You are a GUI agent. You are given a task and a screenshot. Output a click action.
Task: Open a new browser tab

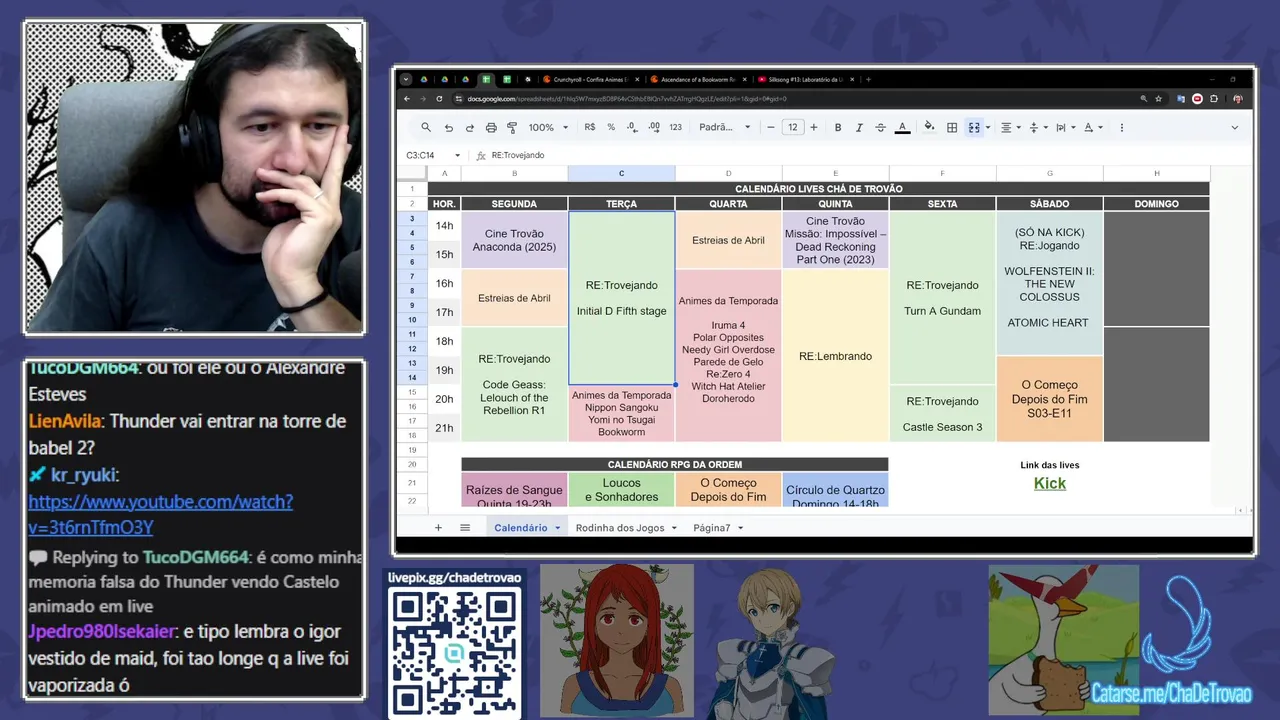point(868,79)
